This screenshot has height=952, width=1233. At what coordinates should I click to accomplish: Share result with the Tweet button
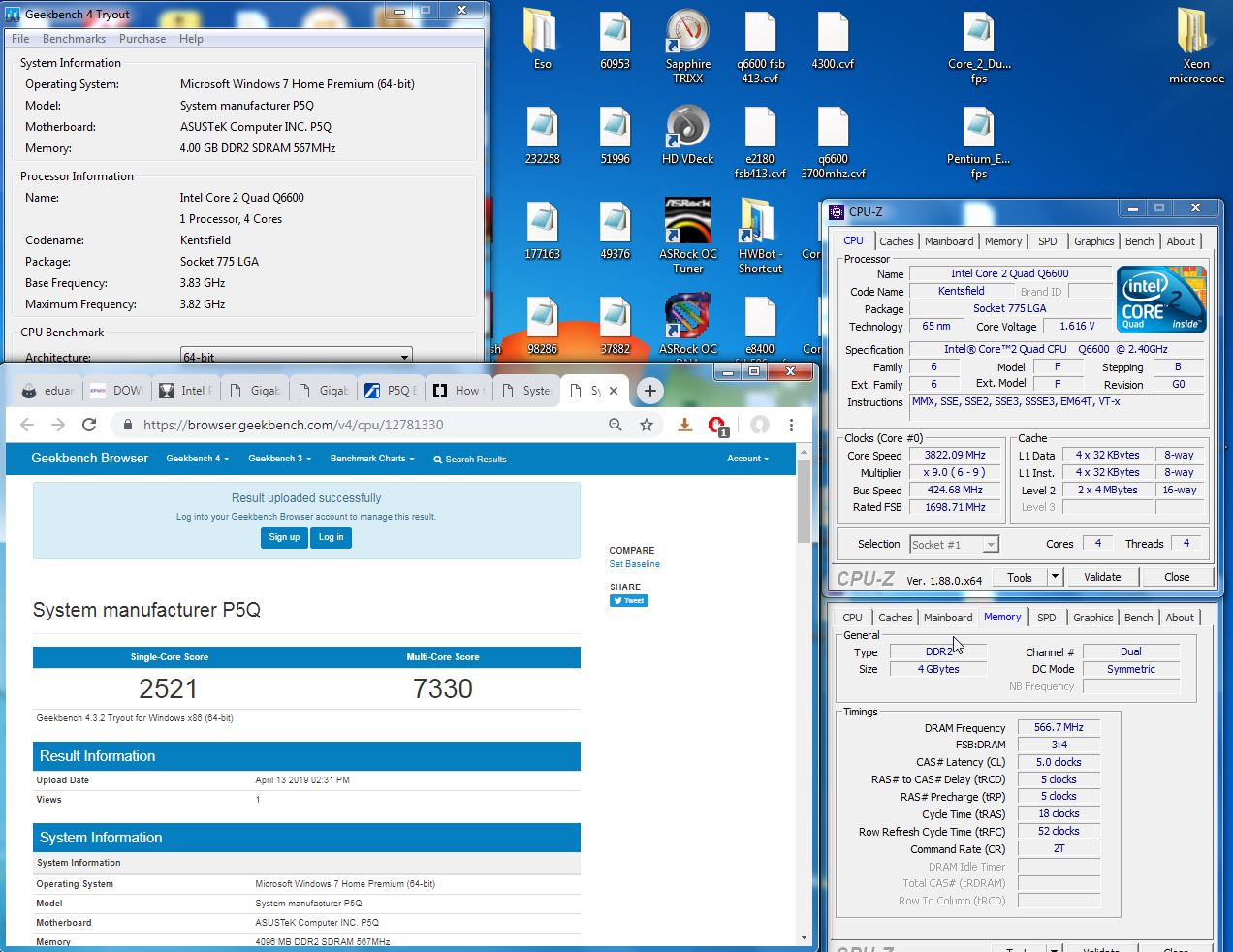[629, 601]
